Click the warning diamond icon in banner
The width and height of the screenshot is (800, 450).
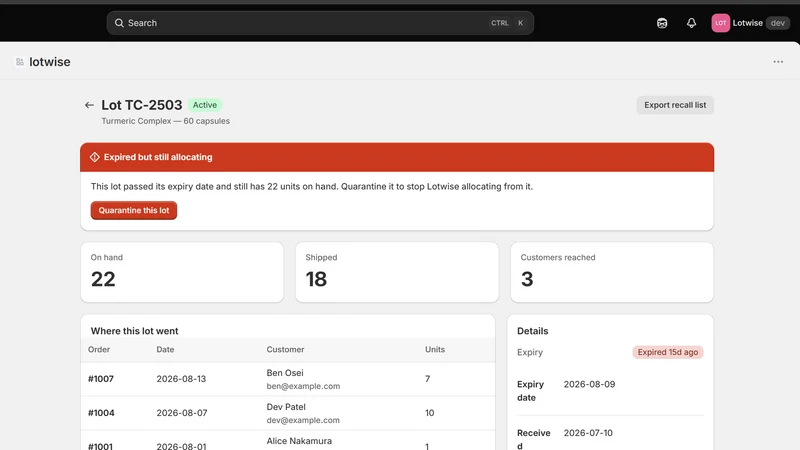[95, 157]
